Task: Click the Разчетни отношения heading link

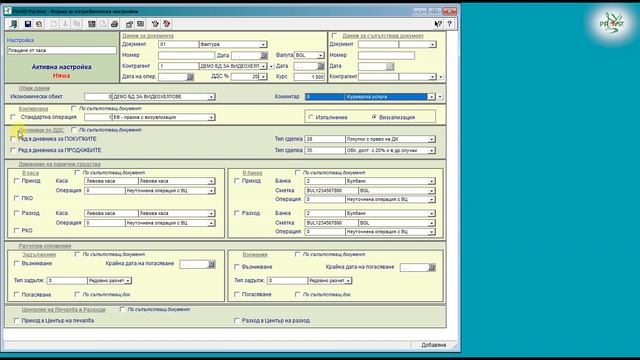Action: coord(45,246)
